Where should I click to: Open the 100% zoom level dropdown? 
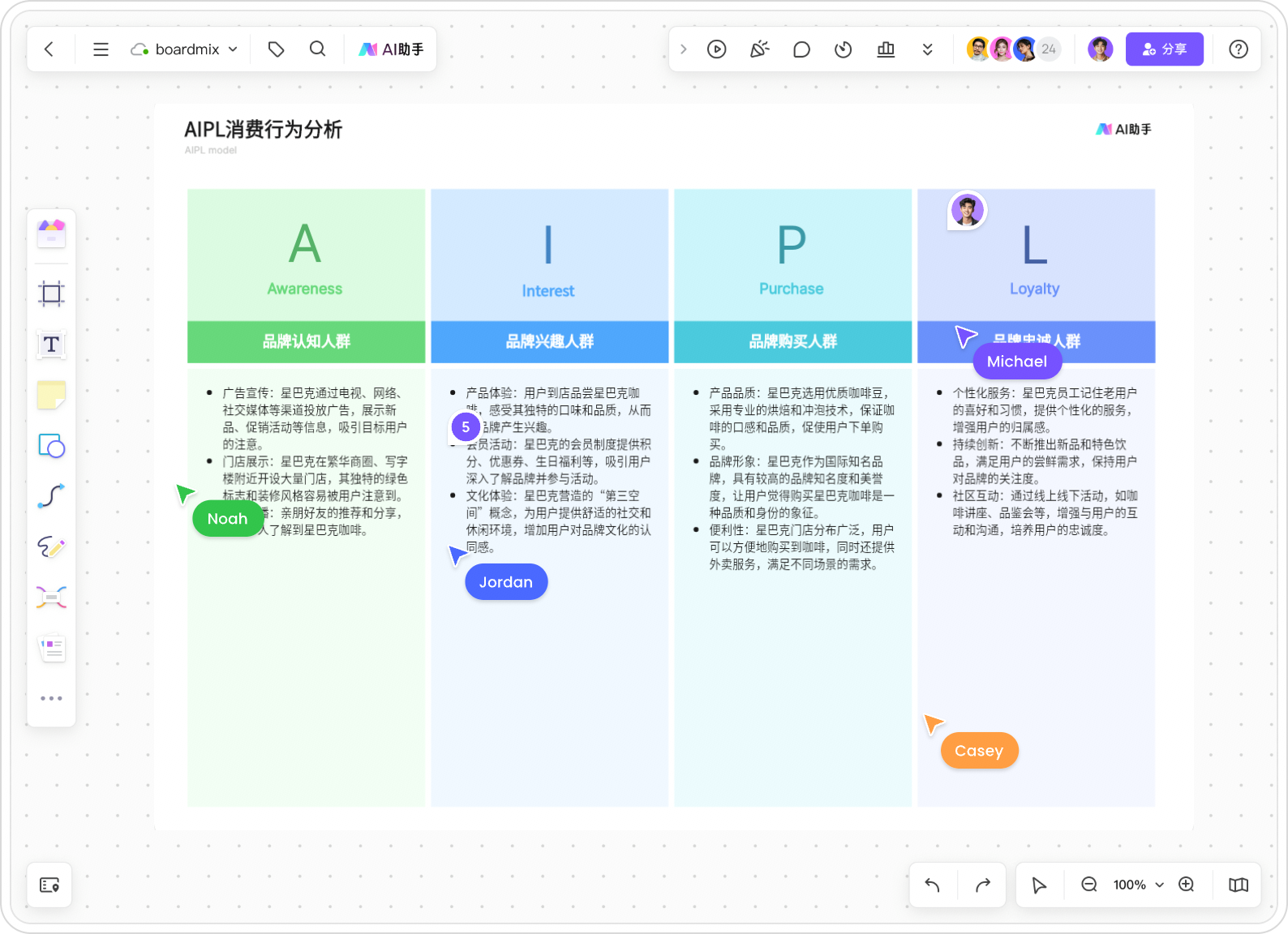coord(1137,885)
